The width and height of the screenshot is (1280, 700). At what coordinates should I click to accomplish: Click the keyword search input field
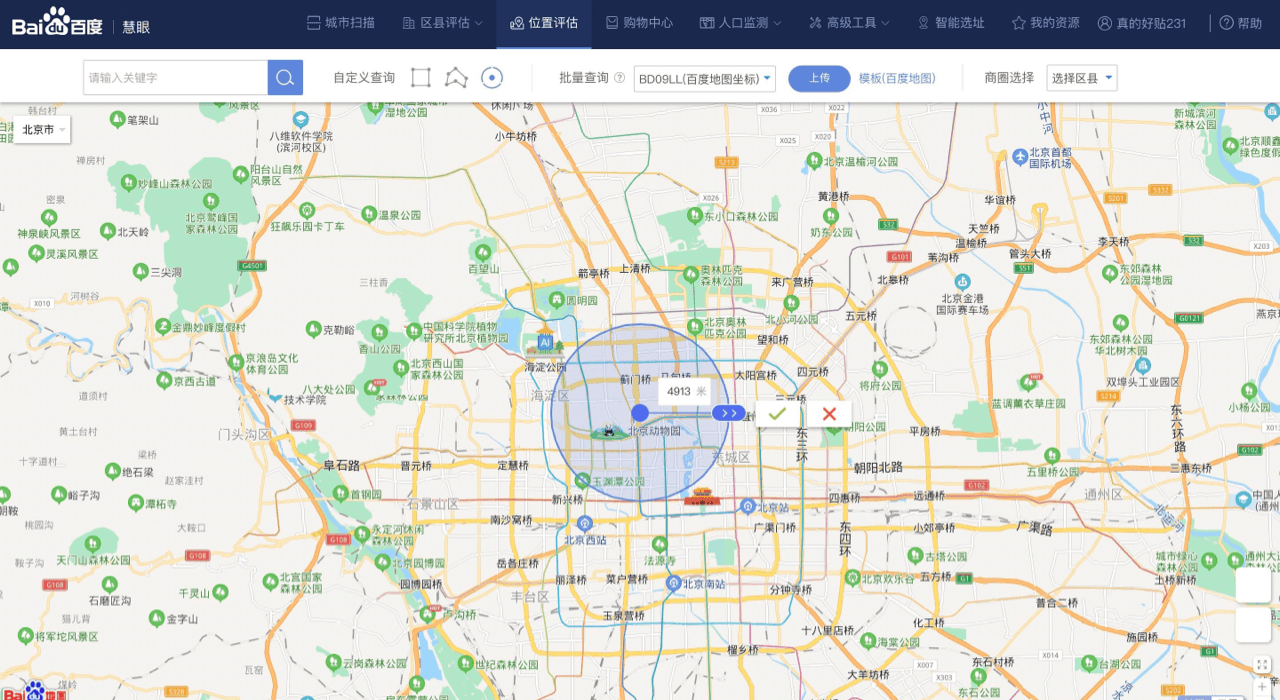[176, 78]
